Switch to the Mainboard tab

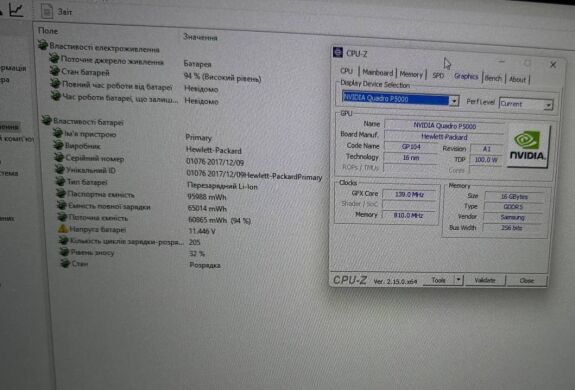(x=377, y=72)
